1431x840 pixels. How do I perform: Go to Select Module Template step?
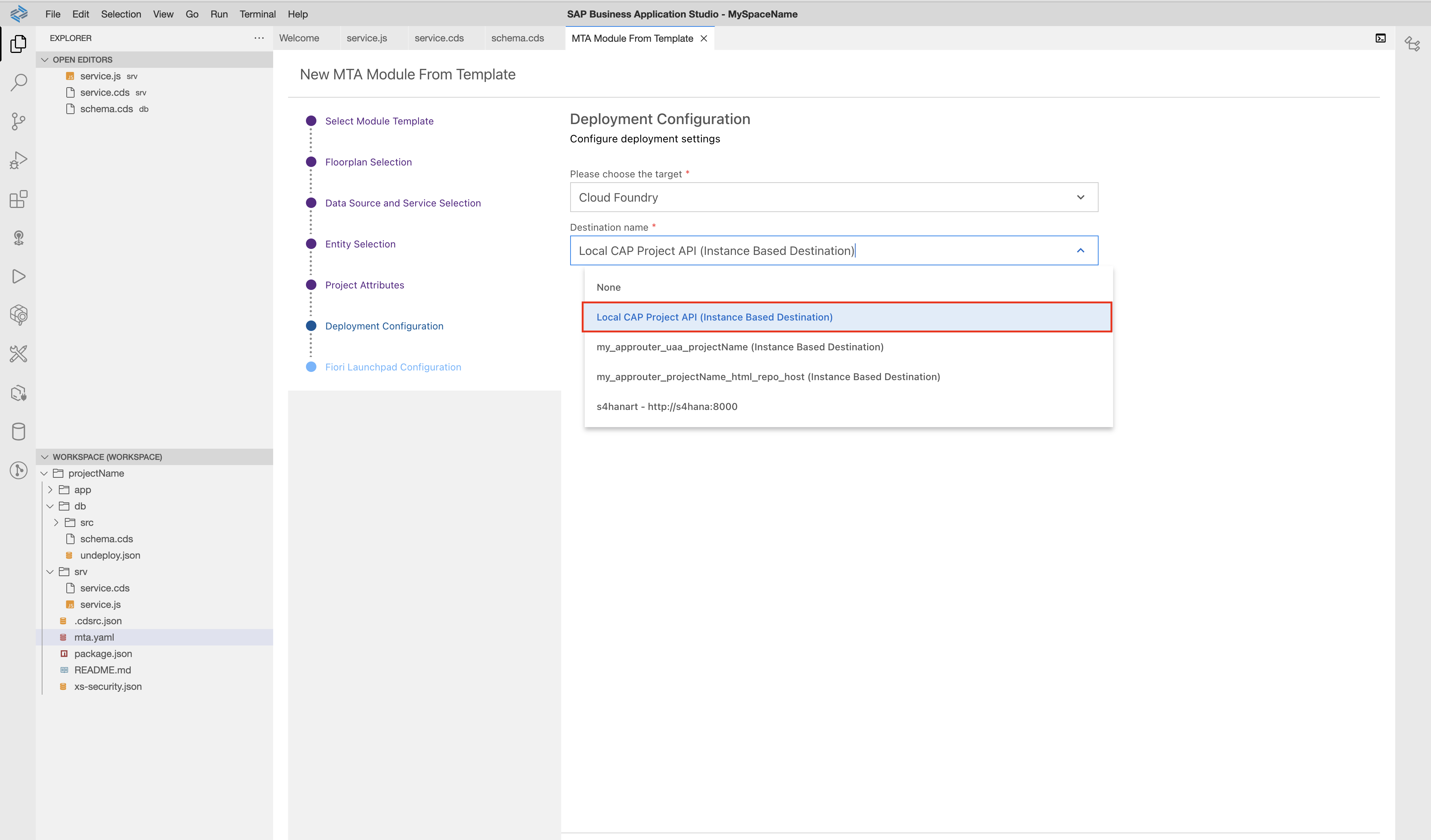pos(379,121)
